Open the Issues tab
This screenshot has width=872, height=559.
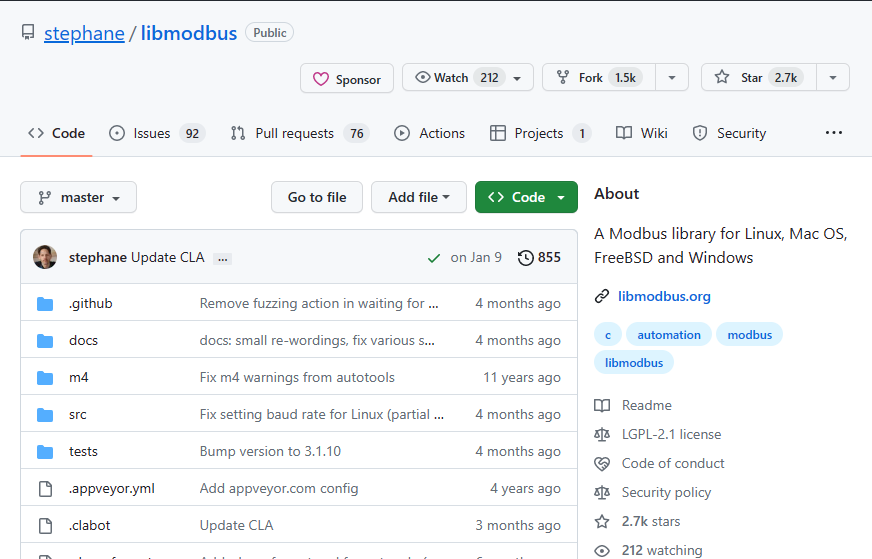point(157,133)
